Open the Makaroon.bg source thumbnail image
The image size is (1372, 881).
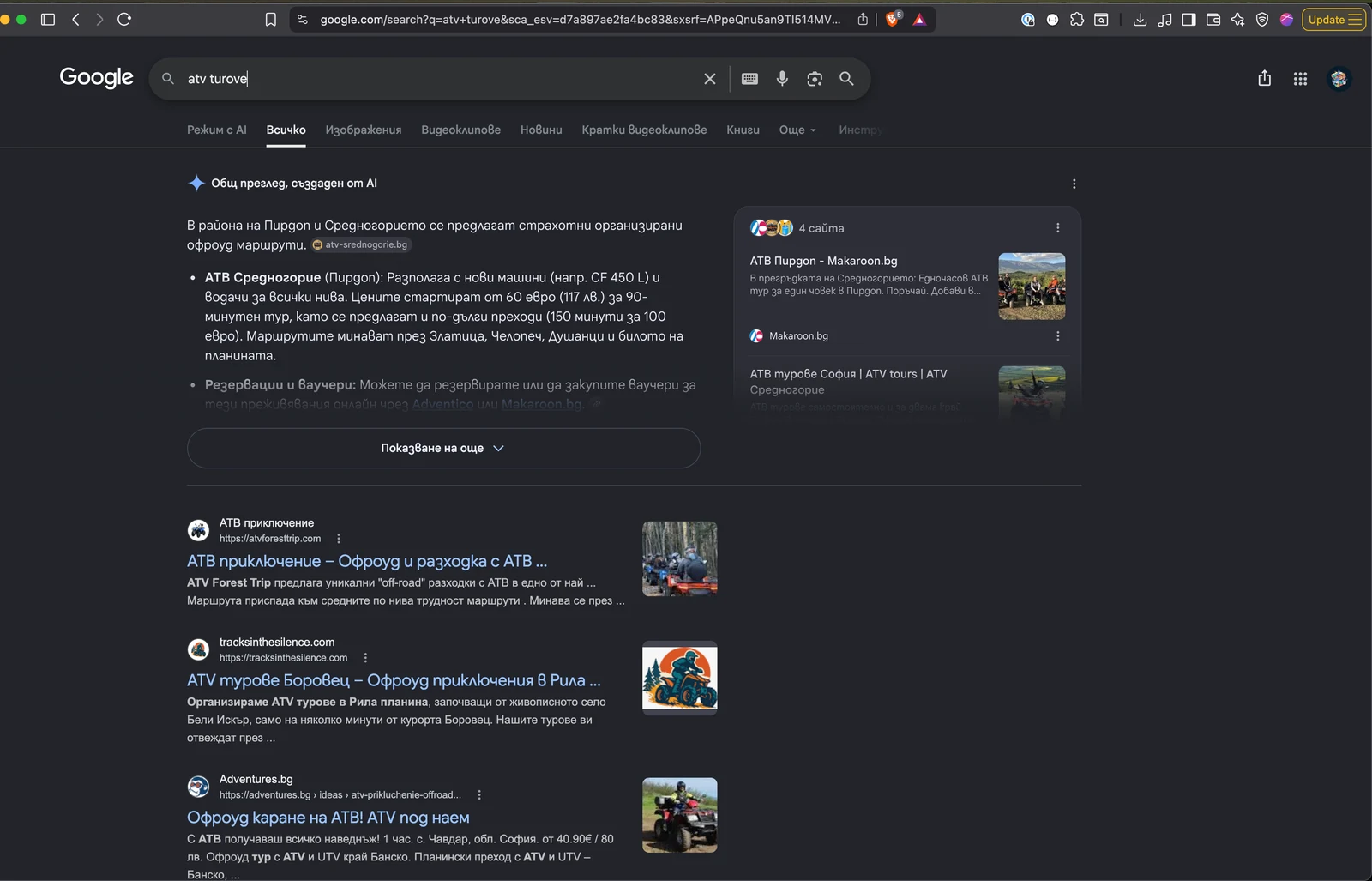coord(1032,287)
